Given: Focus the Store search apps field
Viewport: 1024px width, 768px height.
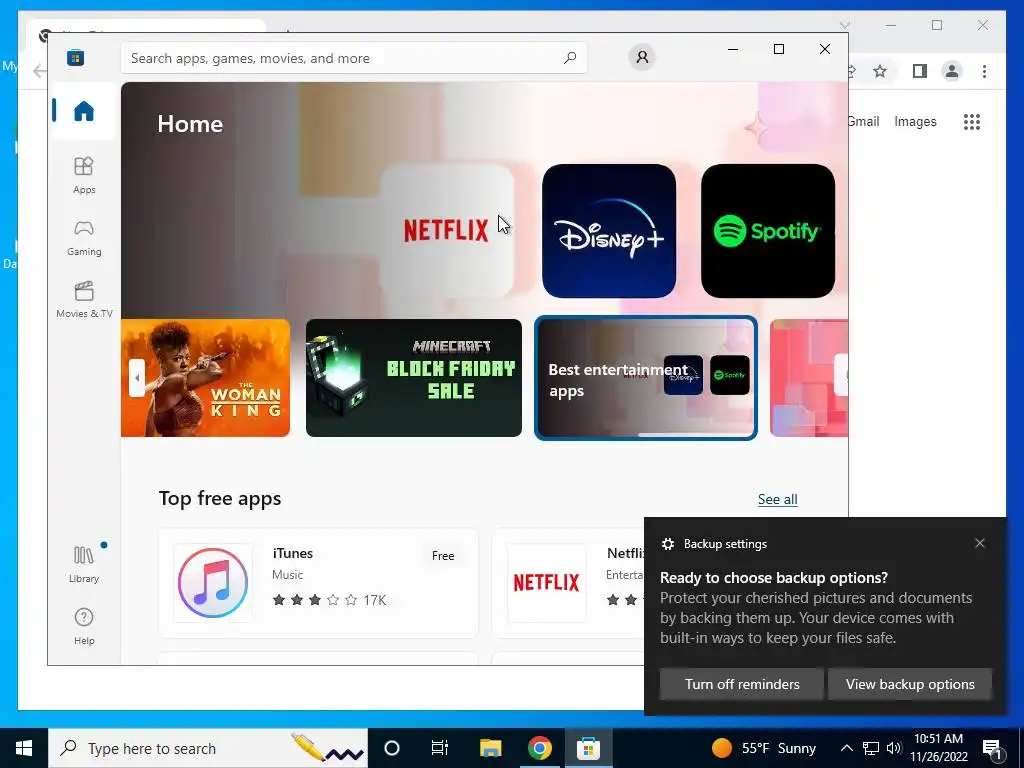Looking at the screenshot, I should [353, 58].
